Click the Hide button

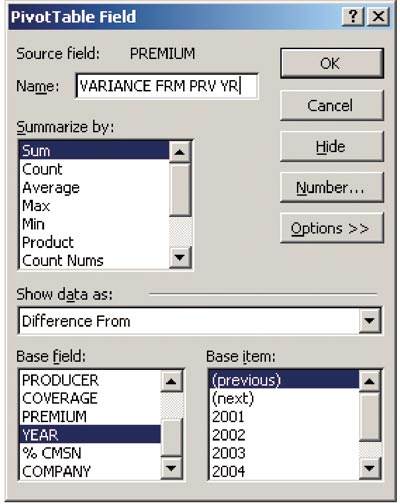point(332,146)
